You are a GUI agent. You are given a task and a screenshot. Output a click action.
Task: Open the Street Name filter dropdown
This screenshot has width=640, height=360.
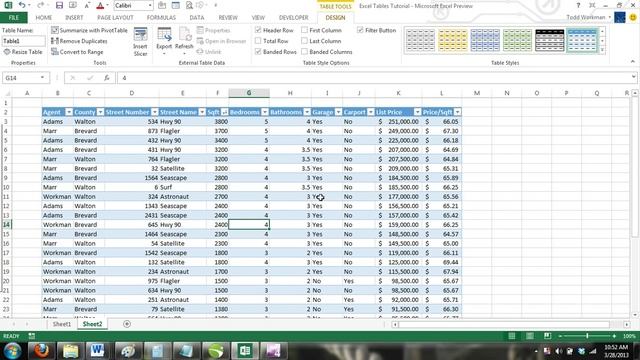pos(202,112)
